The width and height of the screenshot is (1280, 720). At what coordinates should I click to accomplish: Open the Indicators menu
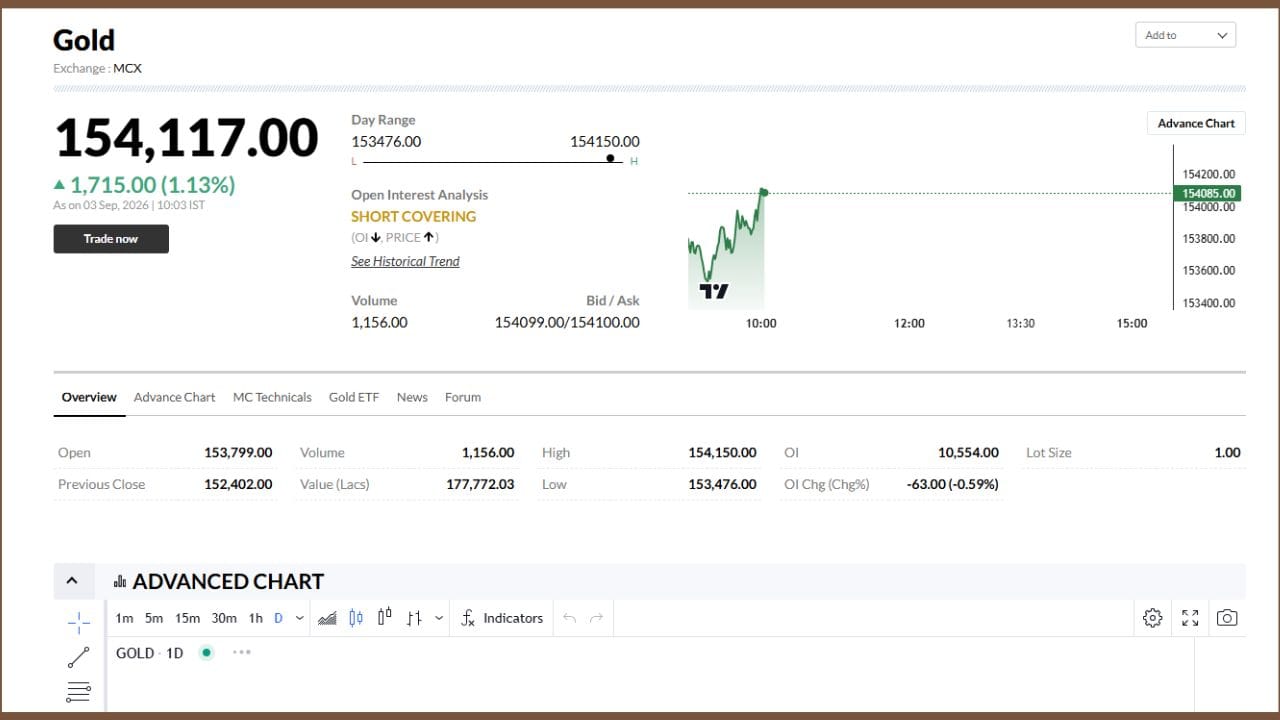(x=502, y=618)
